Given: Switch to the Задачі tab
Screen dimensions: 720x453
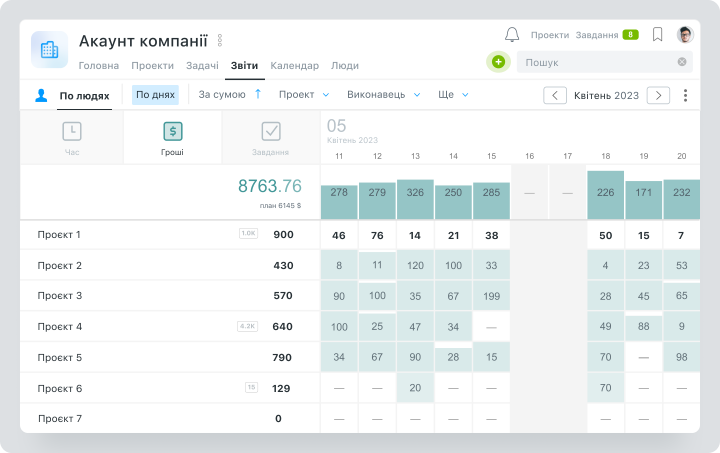Looking at the screenshot, I should click(x=202, y=66).
